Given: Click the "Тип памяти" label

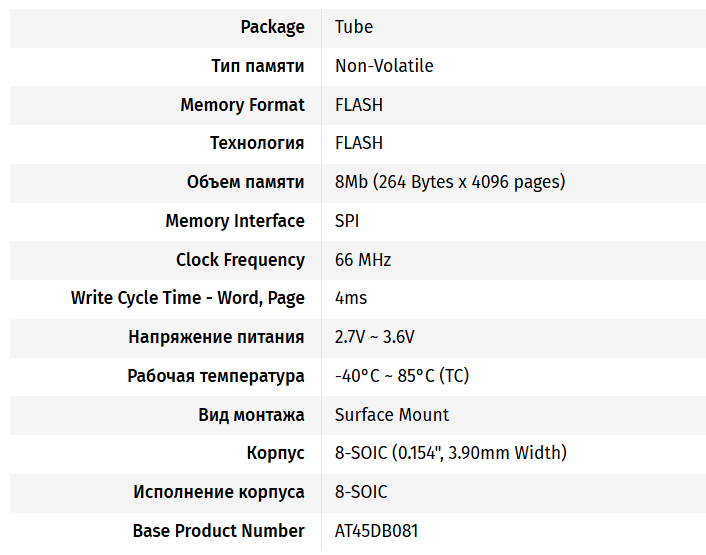Looking at the screenshot, I should [x=257, y=66].
